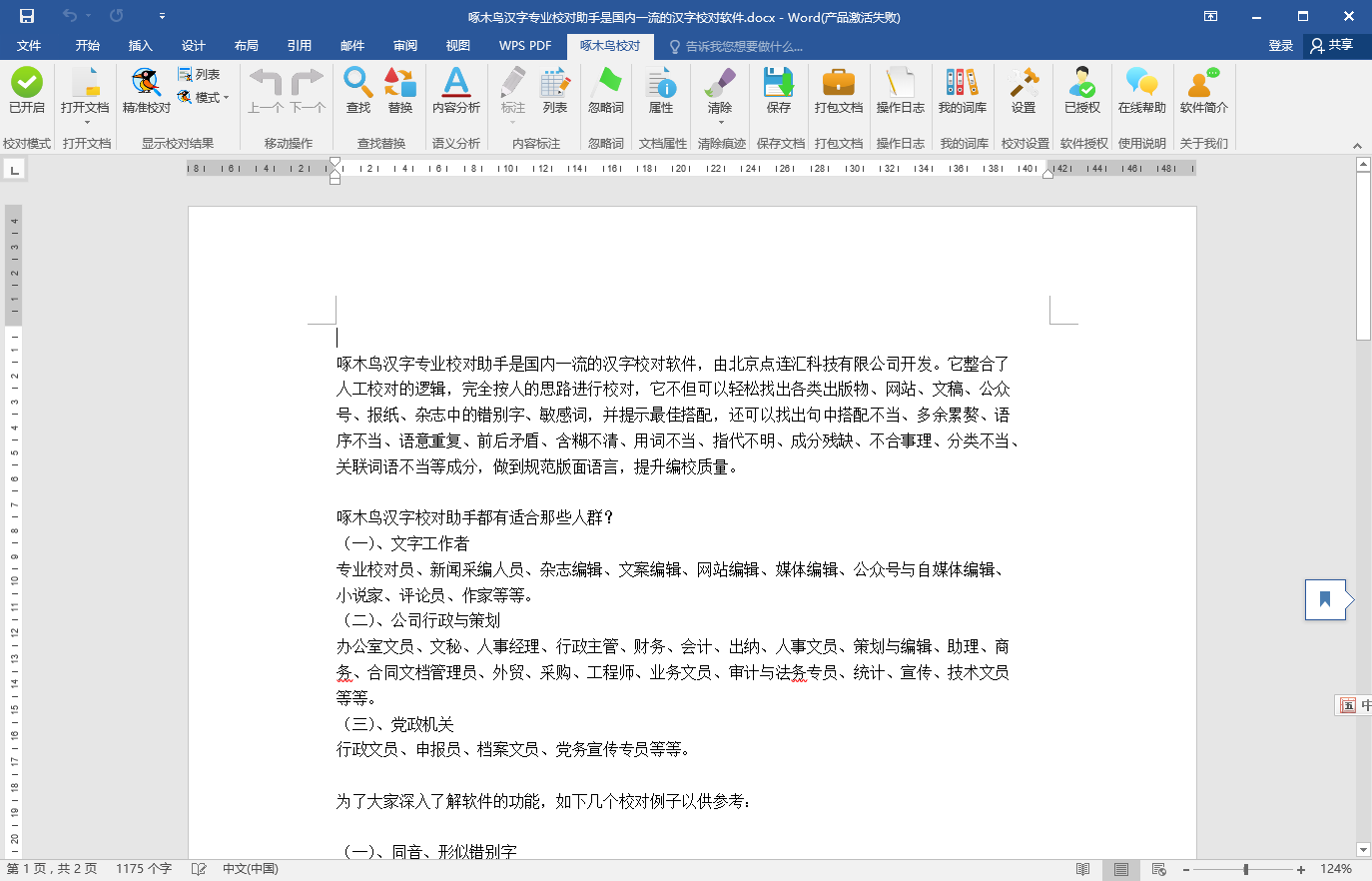Switch to the 布局 tab

[247, 46]
